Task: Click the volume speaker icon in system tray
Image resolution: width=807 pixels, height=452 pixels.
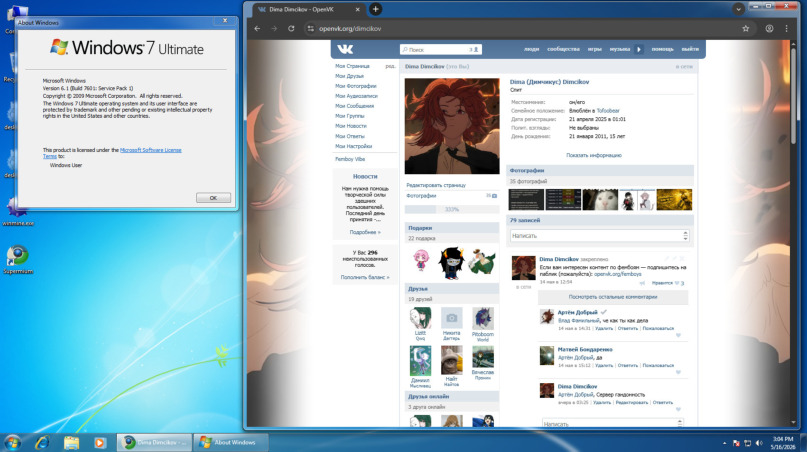Action: coord(759,443)
